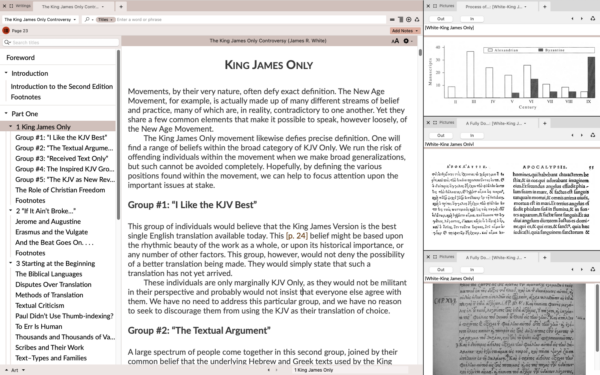Viewport: 600px width, 375px height.
Task: Toggle the detach square icon beside Writings
Action: point(11,6)
